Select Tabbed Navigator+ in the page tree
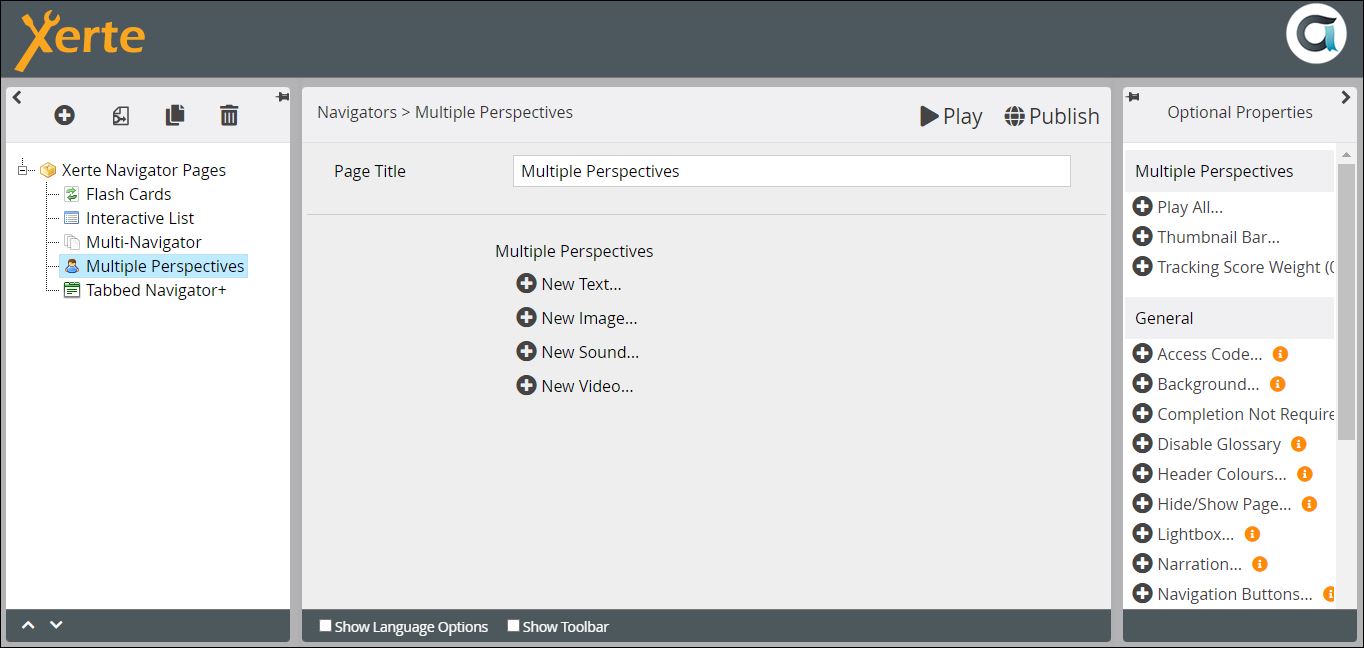The width and height of the screenshot is (1364, 648). point(155,290)
